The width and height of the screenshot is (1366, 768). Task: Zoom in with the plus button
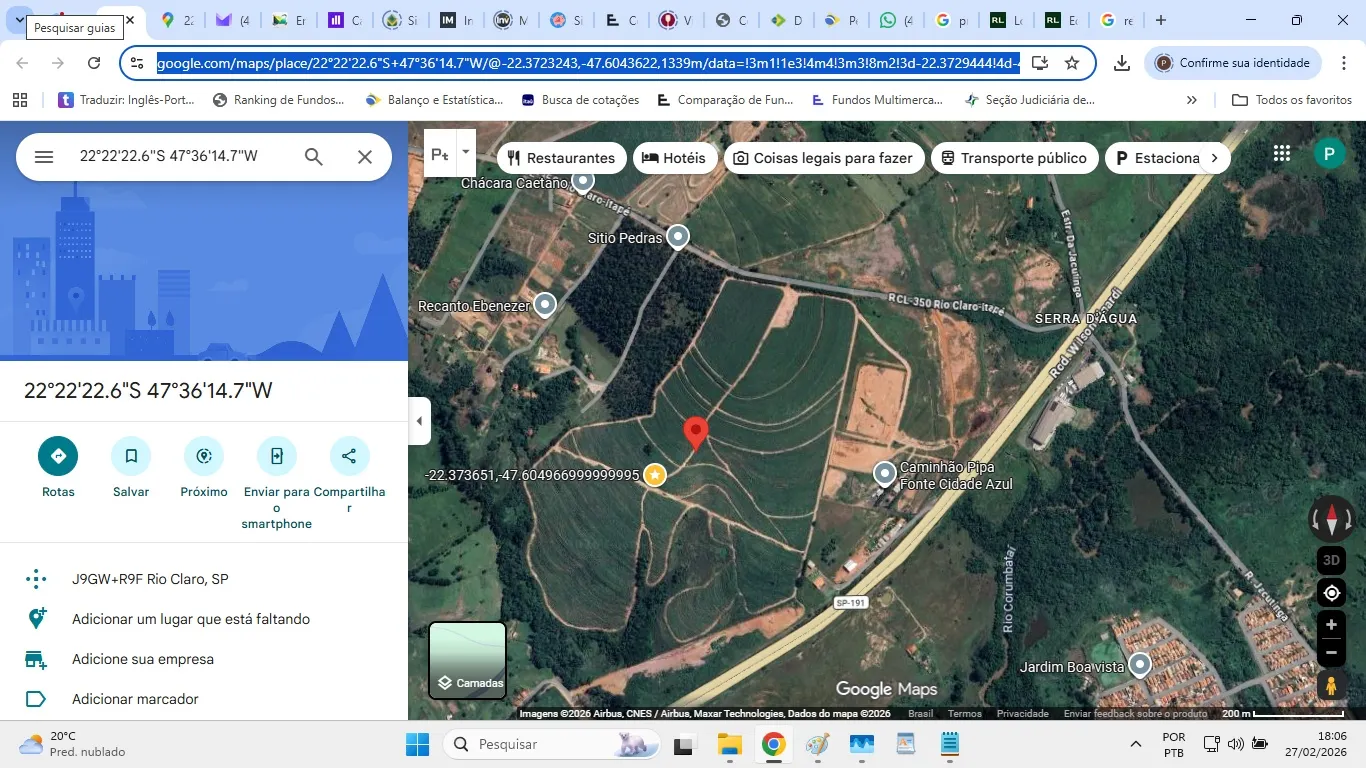[x=1331, y=625]
